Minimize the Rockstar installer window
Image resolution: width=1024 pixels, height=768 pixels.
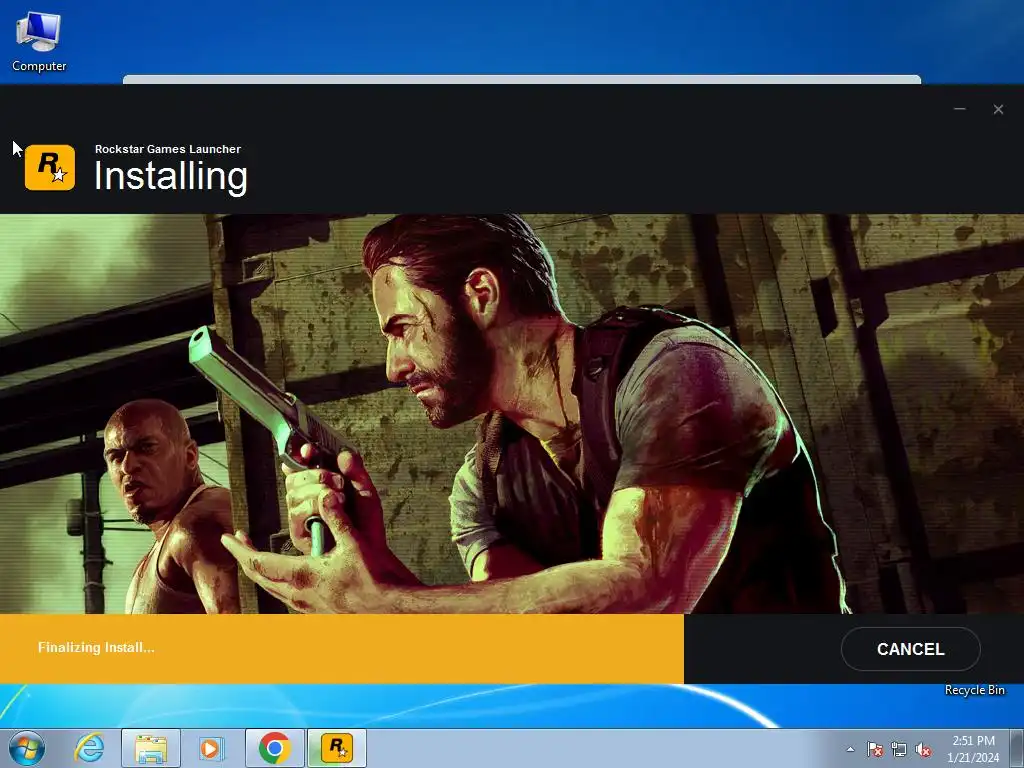click(x=959, y=109)
